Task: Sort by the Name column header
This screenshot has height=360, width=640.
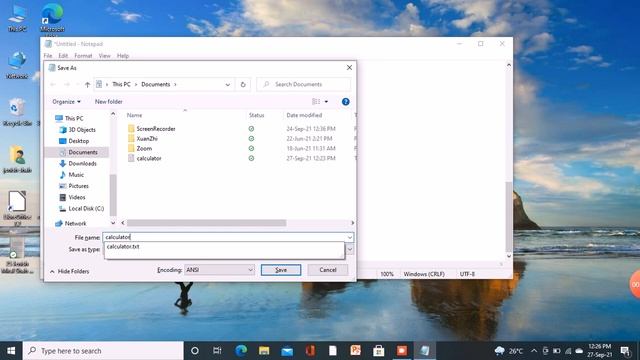Action: click(134, 116)
